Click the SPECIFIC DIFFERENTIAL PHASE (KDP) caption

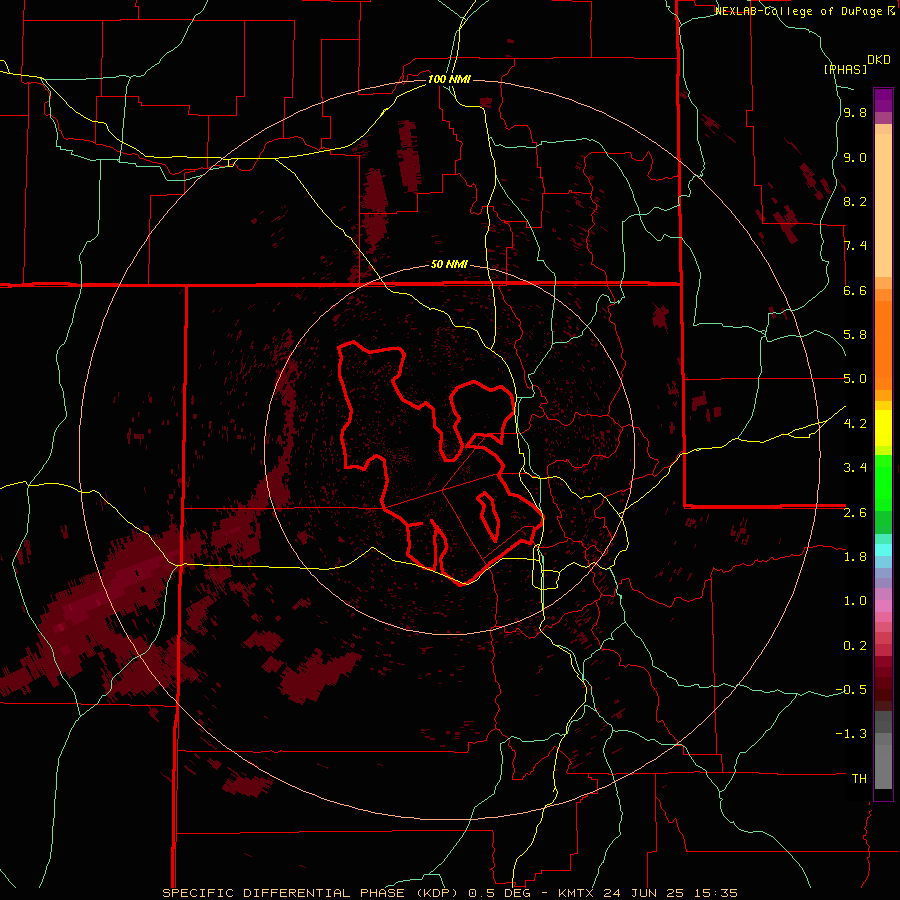(x=312, y=893)
